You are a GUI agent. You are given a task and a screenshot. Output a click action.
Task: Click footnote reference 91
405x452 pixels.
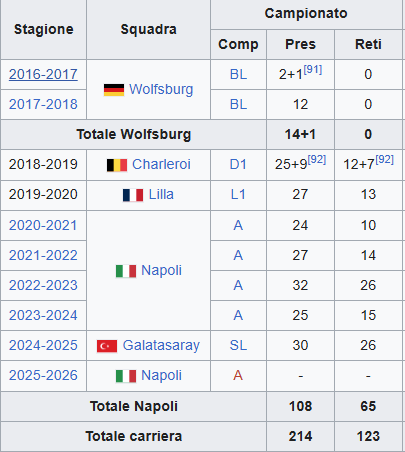coord(313,69)
